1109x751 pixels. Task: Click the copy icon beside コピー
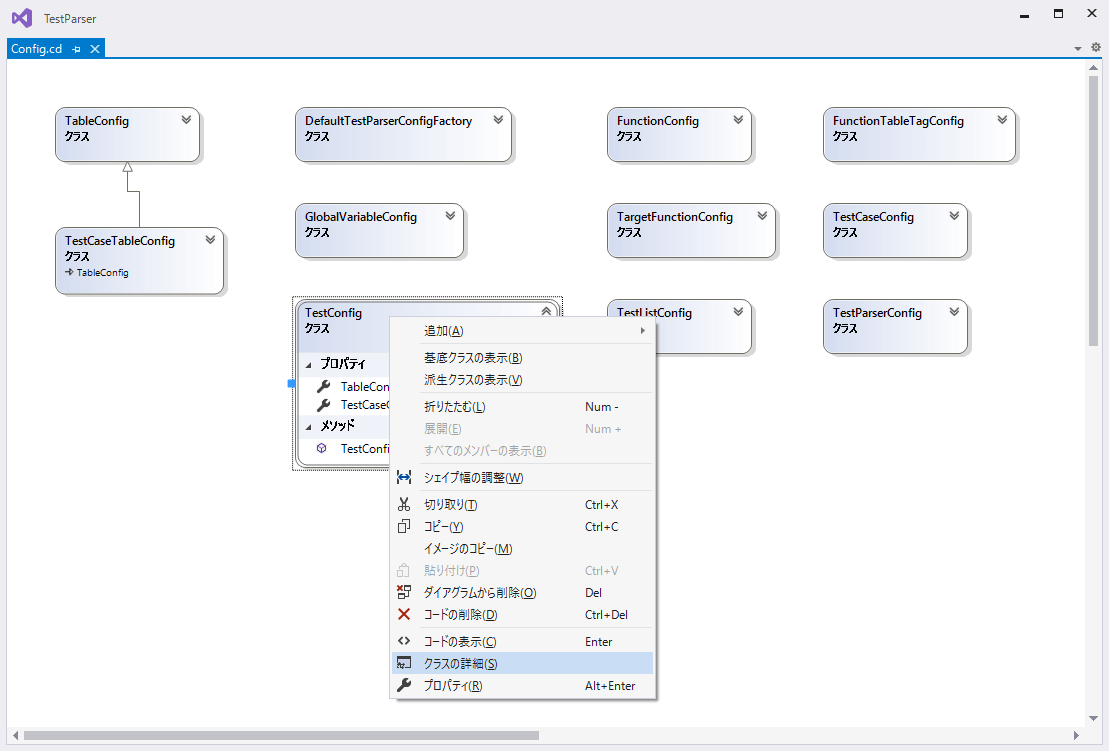[404, 526]
